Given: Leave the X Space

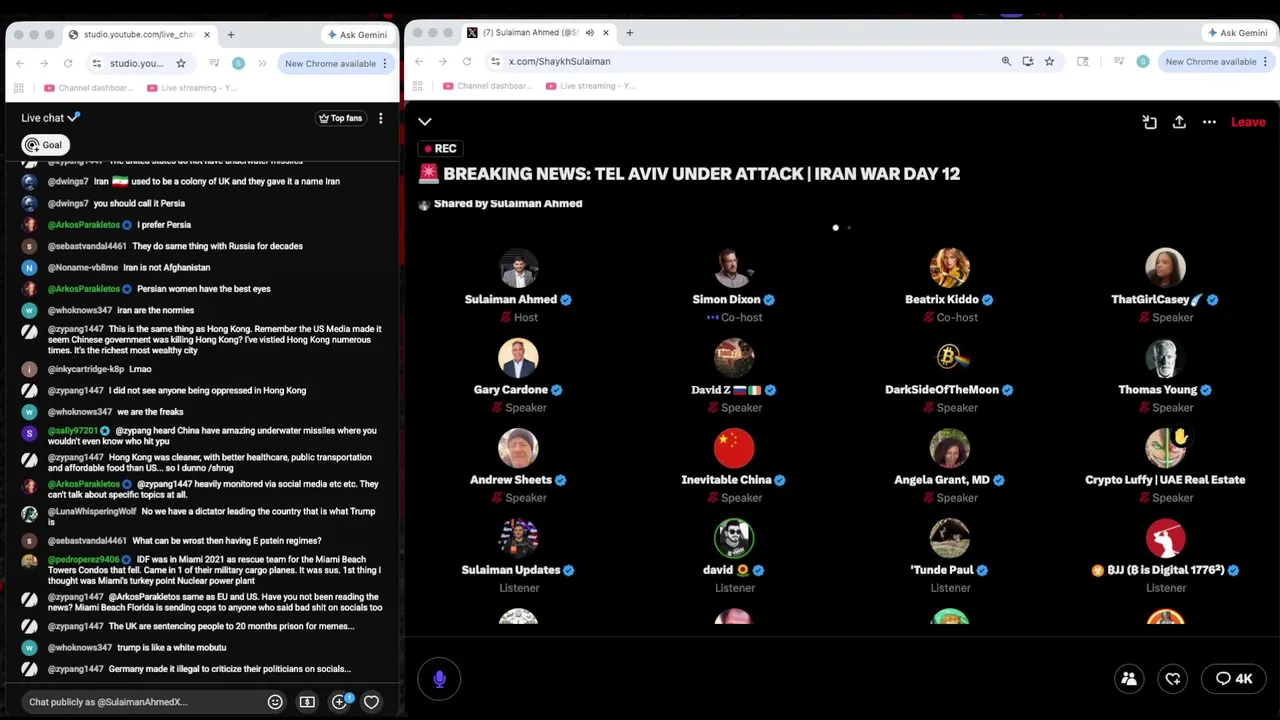Looking at the screenshot, I should click(1248, 122).
